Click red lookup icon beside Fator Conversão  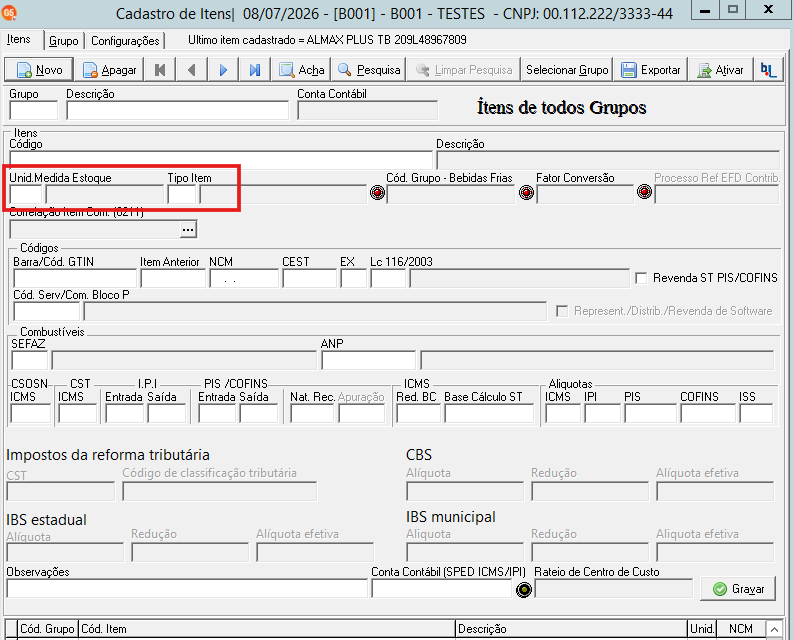(527, 192)
